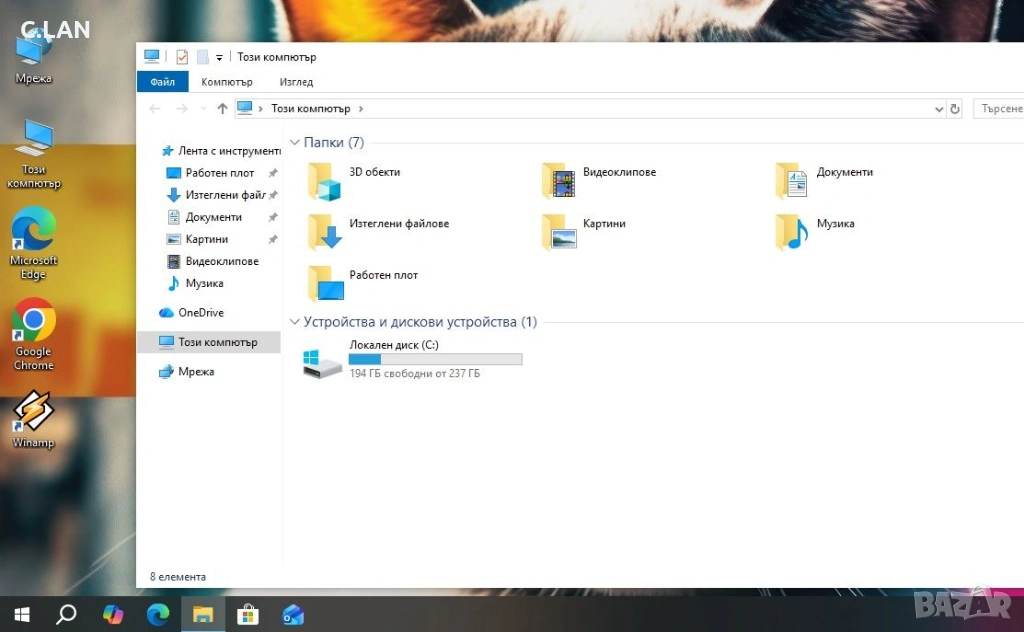Collapse the Папки (7) section
The width and height of the screenshot is (1024, 632).
click(x=295, y=143)
